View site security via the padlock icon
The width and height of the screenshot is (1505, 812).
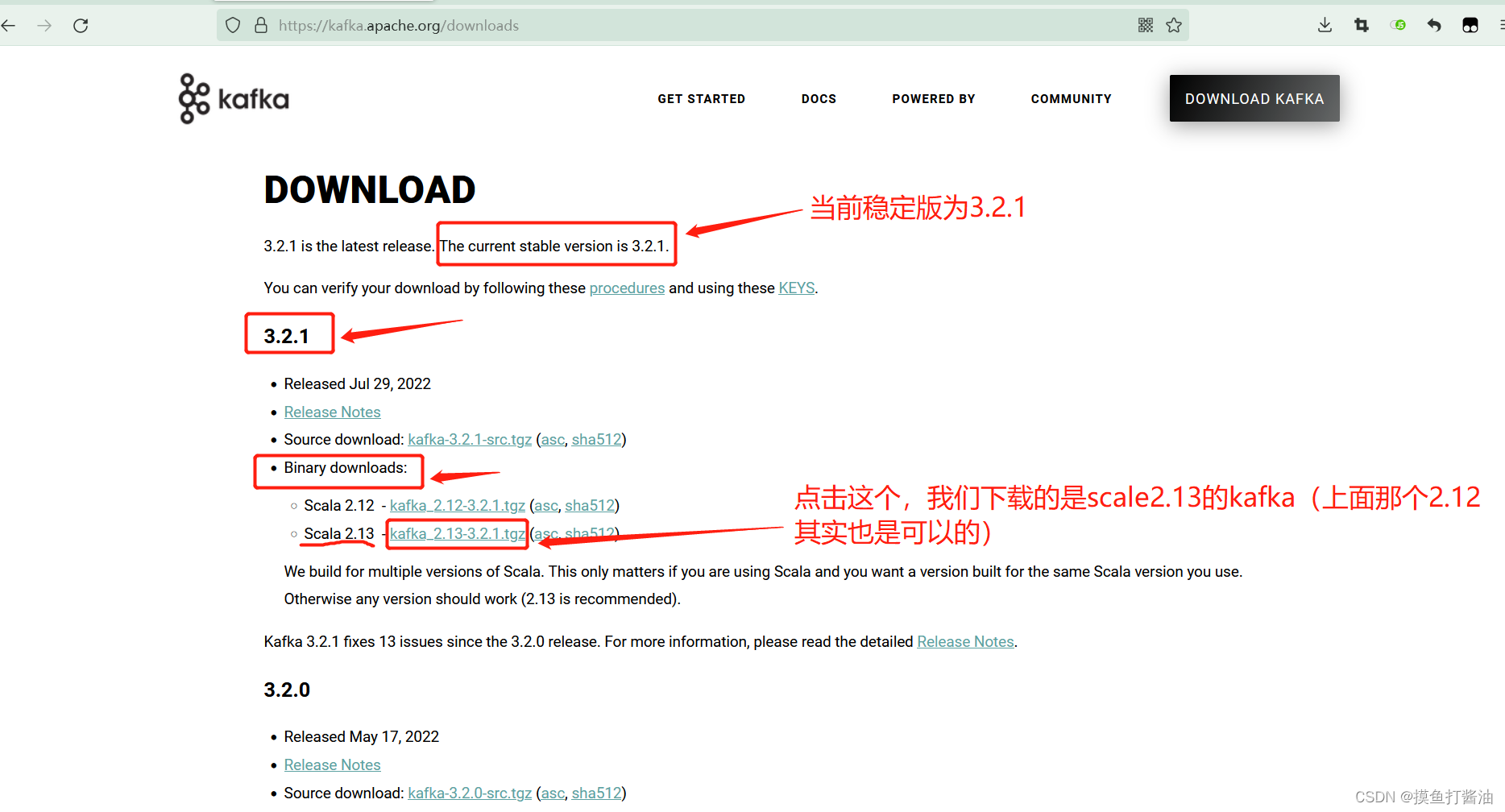261,26
